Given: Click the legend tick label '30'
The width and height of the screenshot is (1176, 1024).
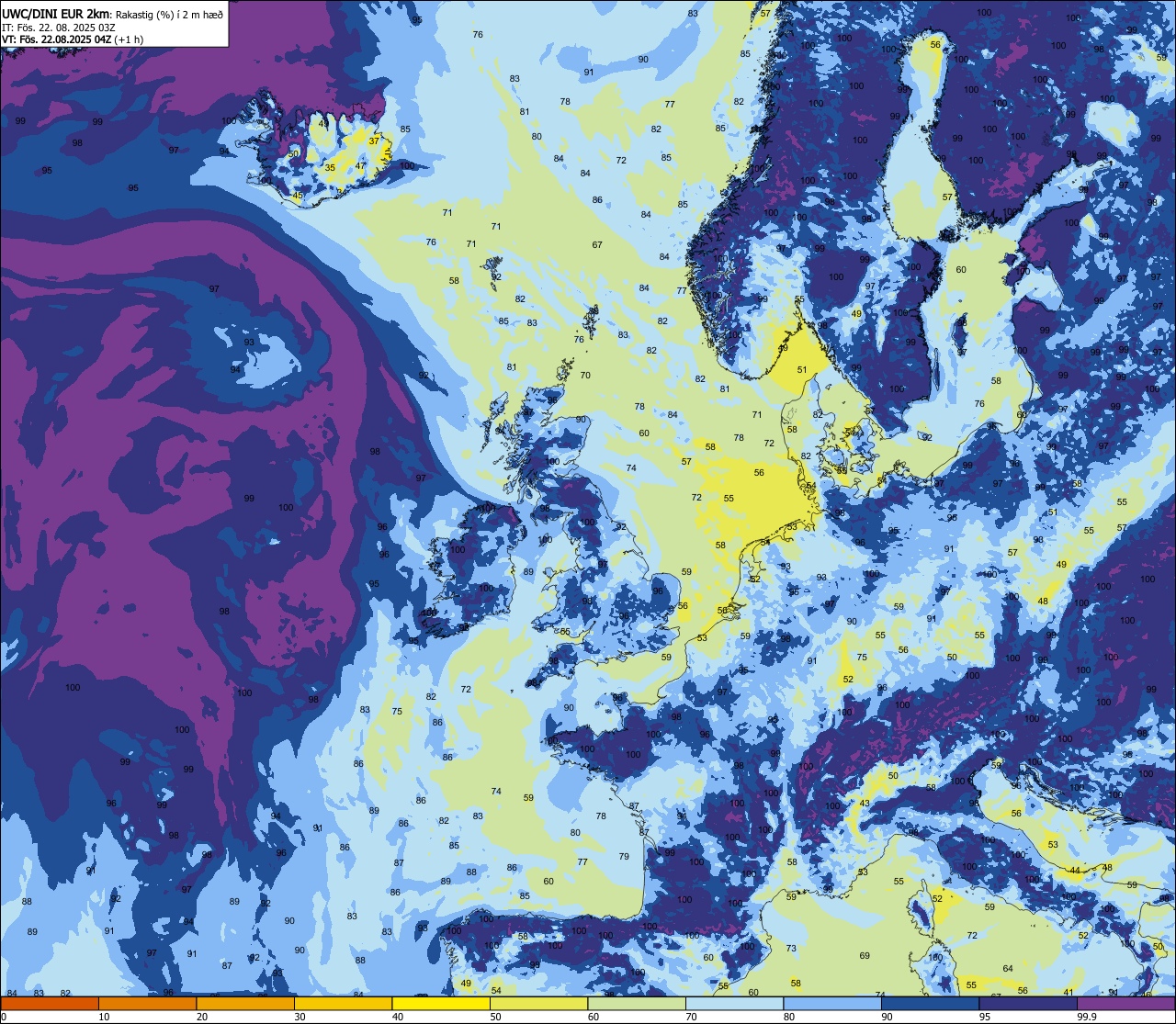Looking at the screenshot, I should 300,1017.
